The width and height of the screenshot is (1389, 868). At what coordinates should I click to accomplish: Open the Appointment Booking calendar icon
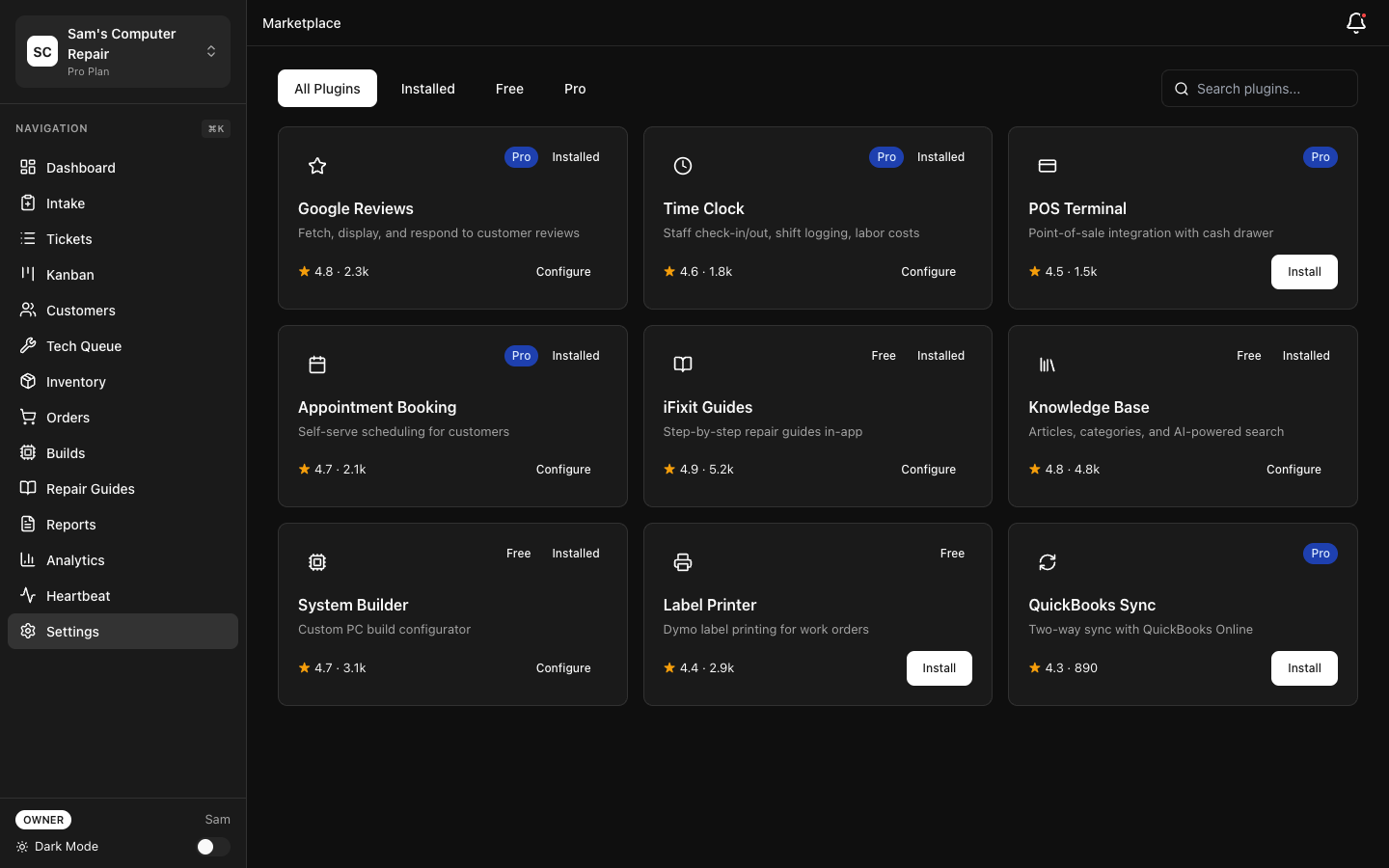tap(317, 365)
